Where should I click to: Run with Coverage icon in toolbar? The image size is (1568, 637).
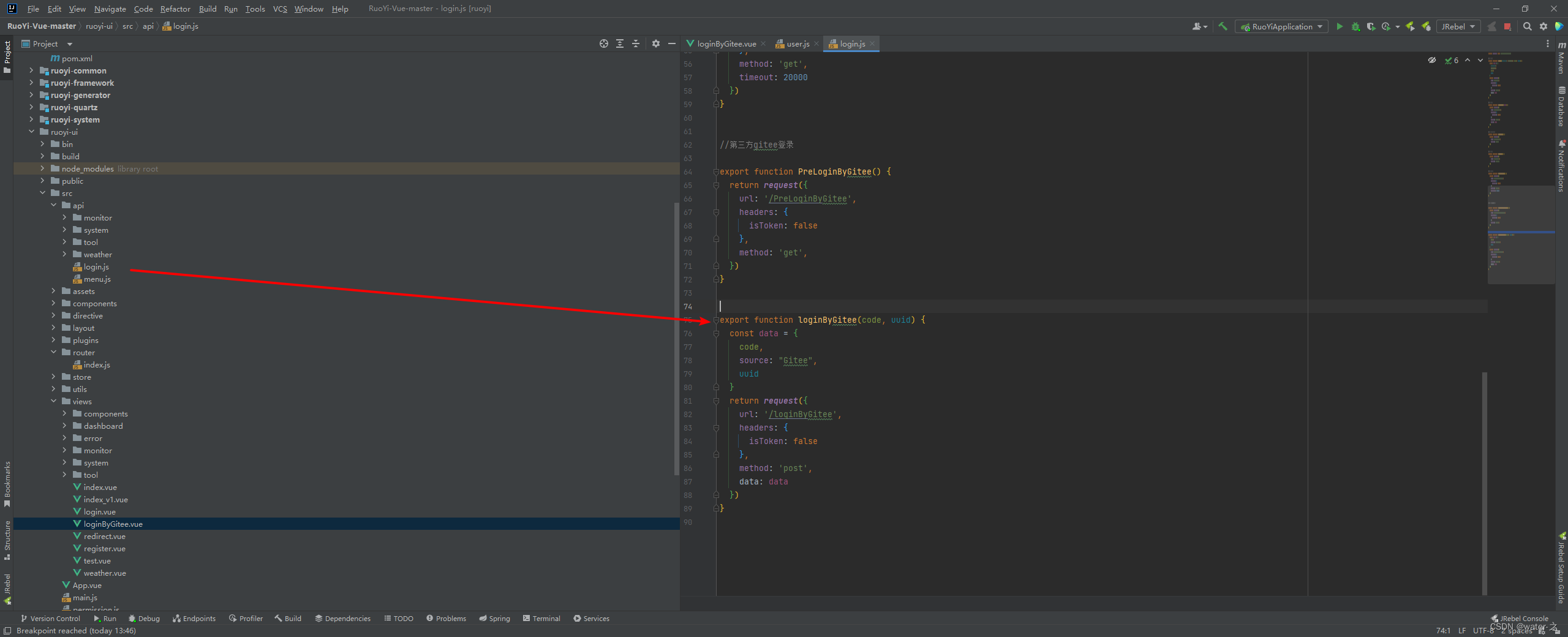(x=1371, y=26)
